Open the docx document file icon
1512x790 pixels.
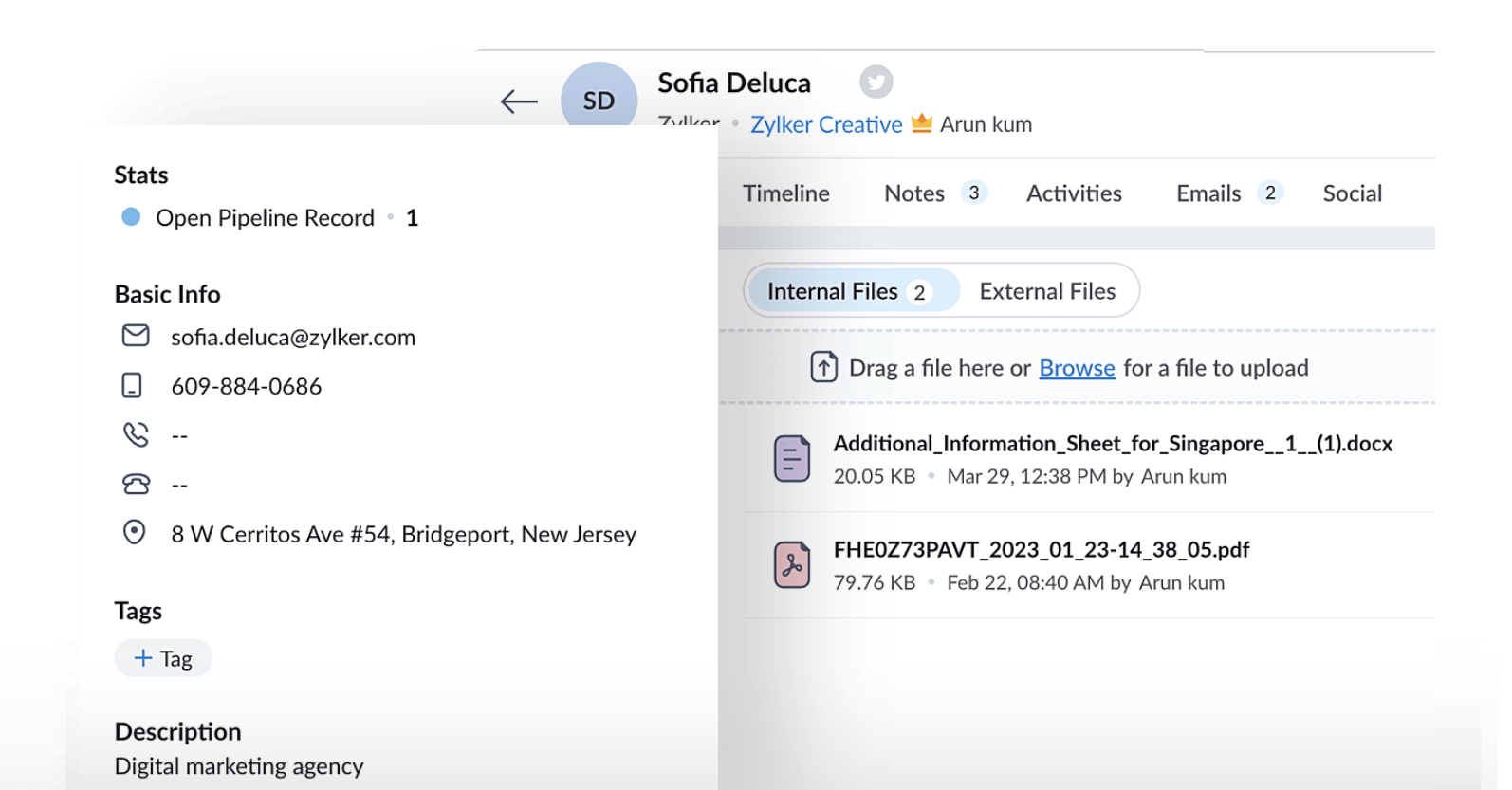point(792,459)
